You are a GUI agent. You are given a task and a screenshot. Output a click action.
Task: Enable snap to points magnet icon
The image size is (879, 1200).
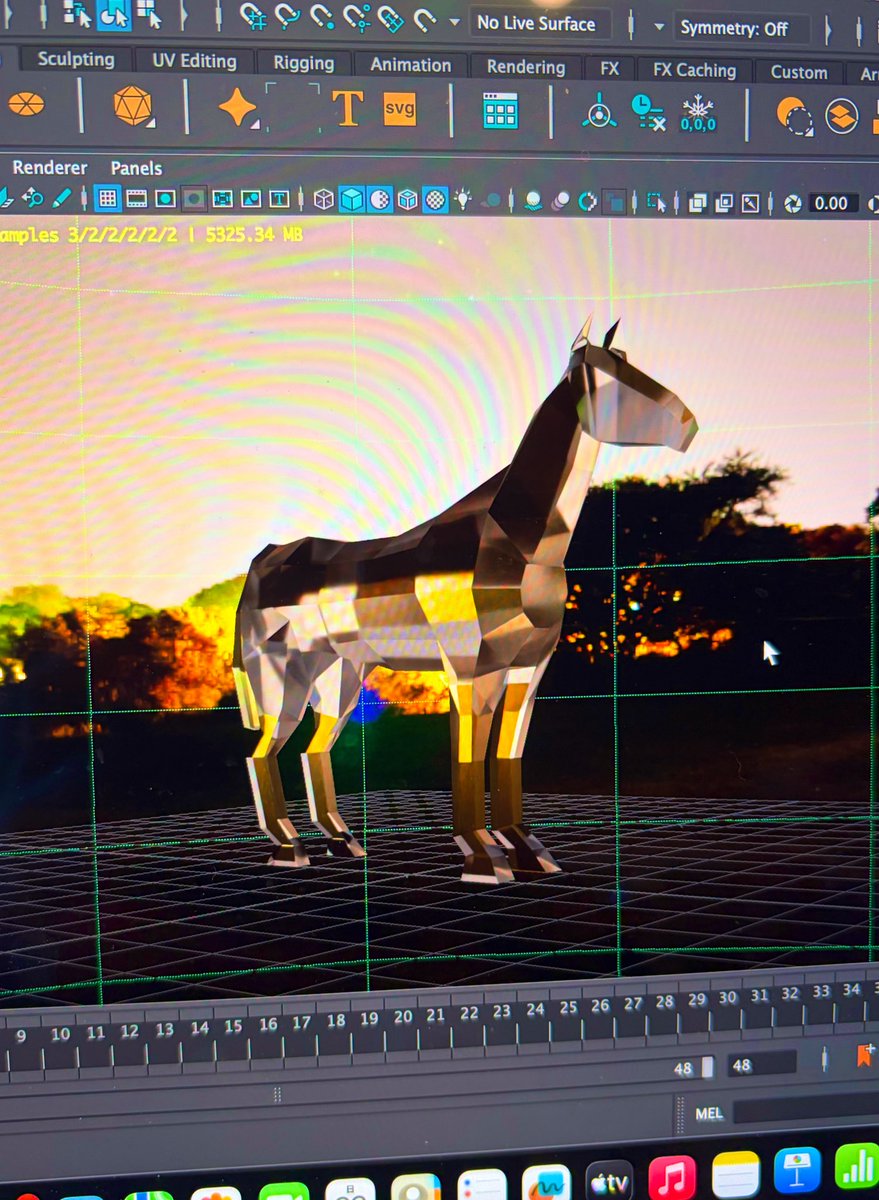(x=322, y=17)
